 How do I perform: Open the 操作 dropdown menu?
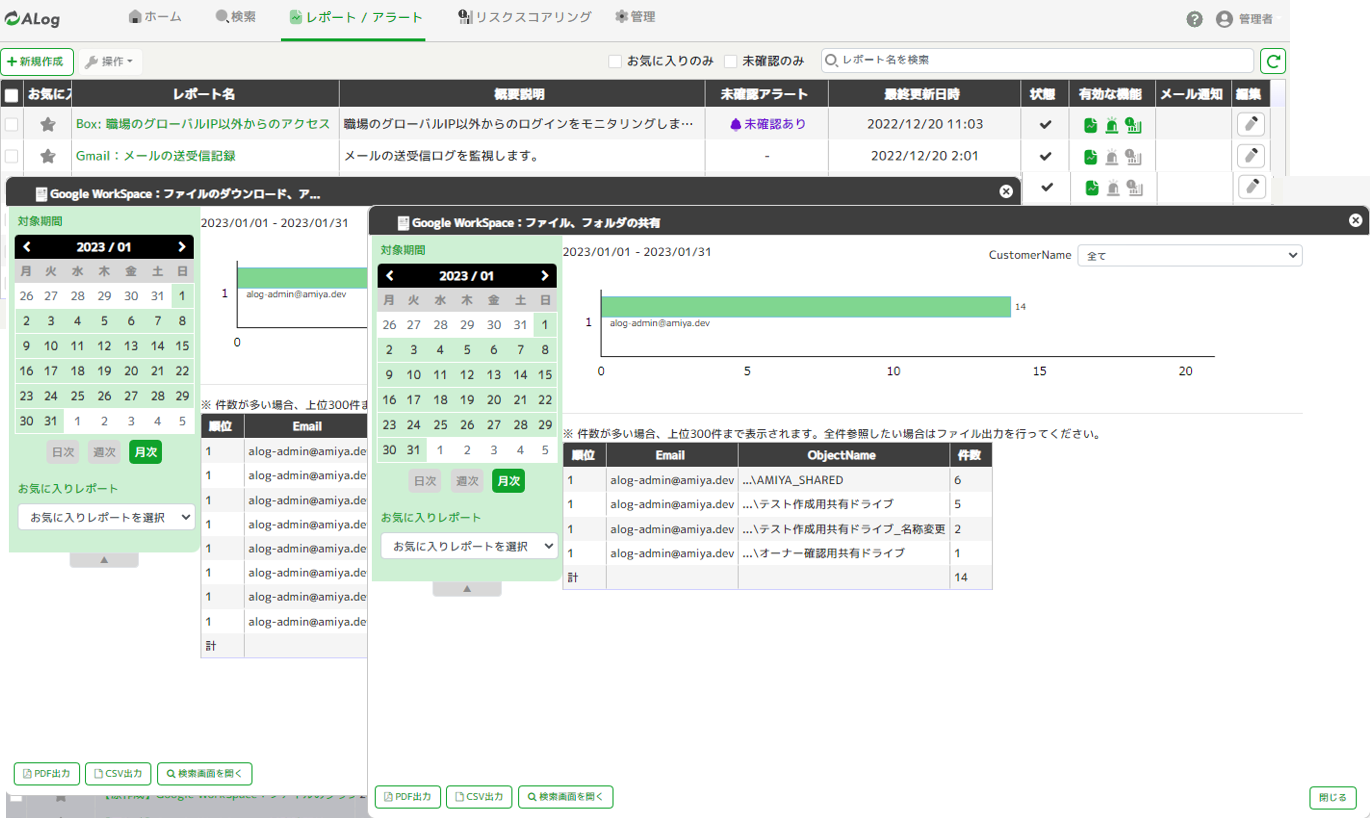pyautogui.click(x=110, y=61)
